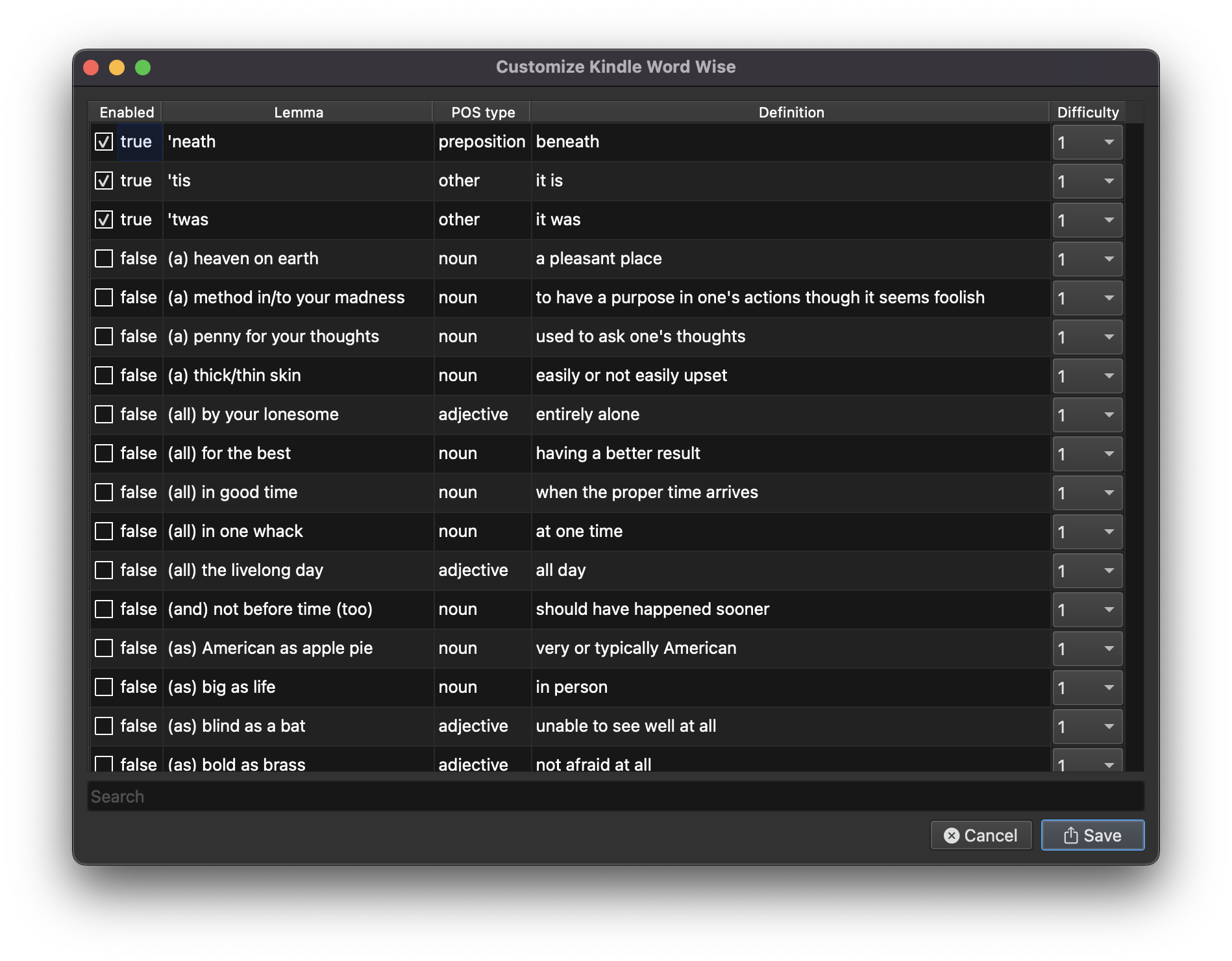Tick checkbox for '(a) penny for your thoughts'
This screenshot has height=961, width=1232.
(104, 336)
